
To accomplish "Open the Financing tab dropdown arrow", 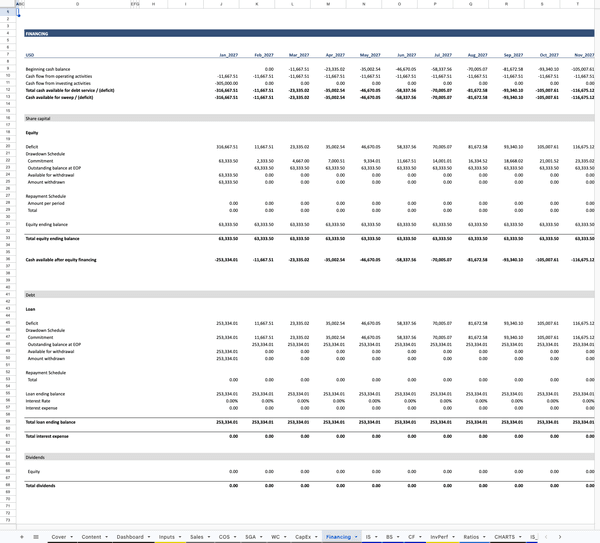I will (x=356, y=537).
